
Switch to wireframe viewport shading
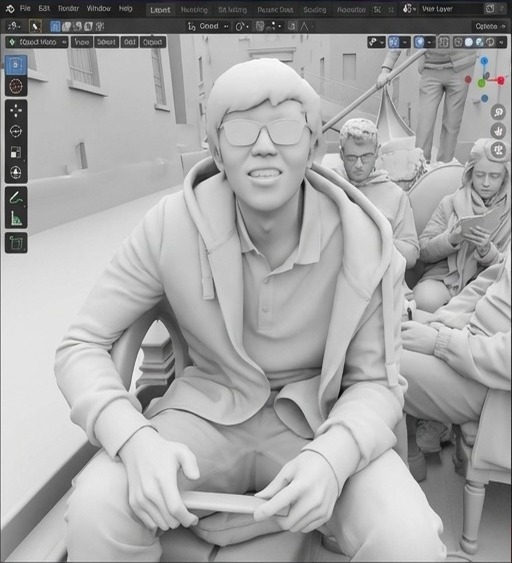coord(458,42)
